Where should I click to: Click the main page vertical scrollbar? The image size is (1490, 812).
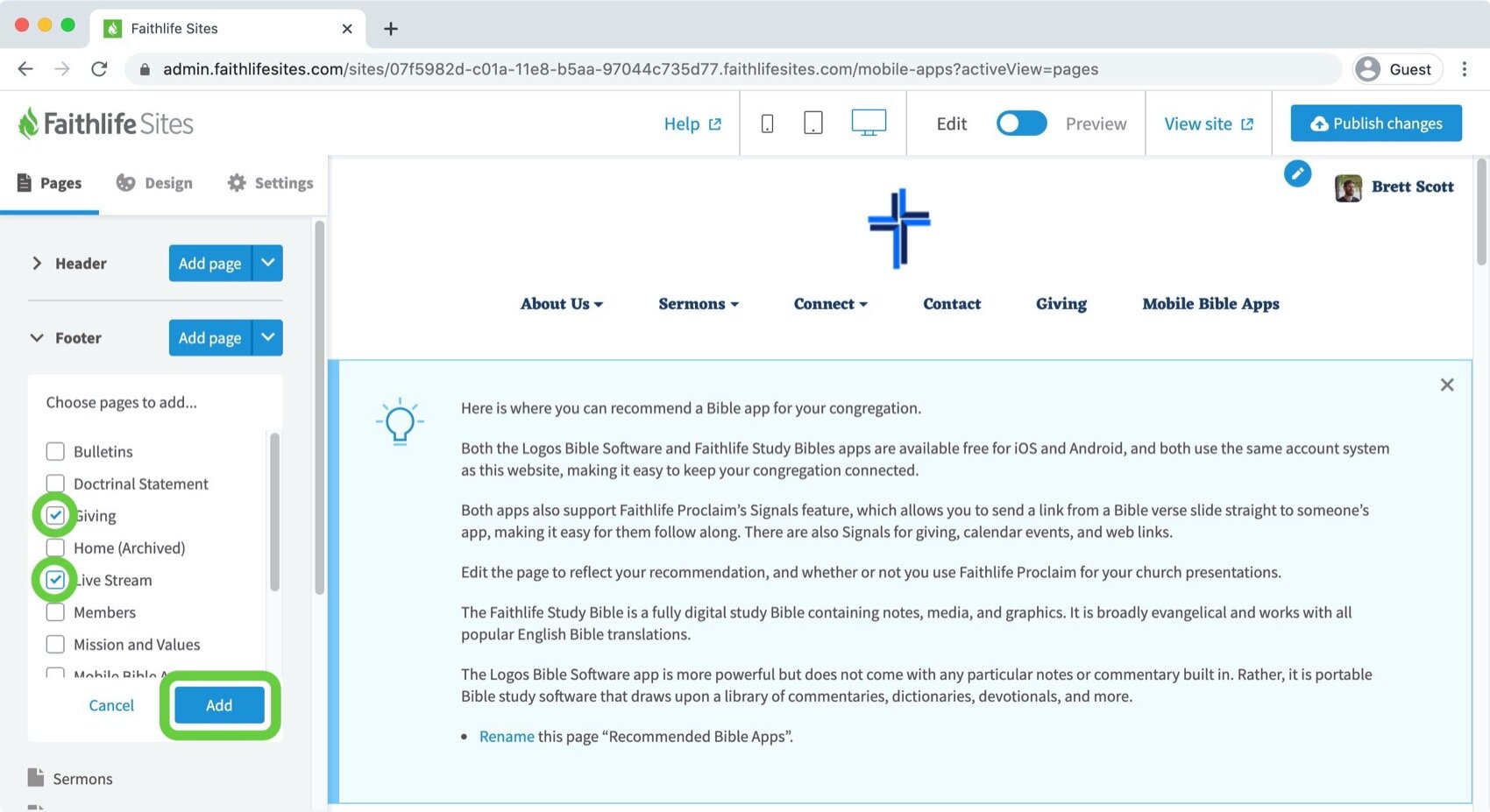[1482, 210]
